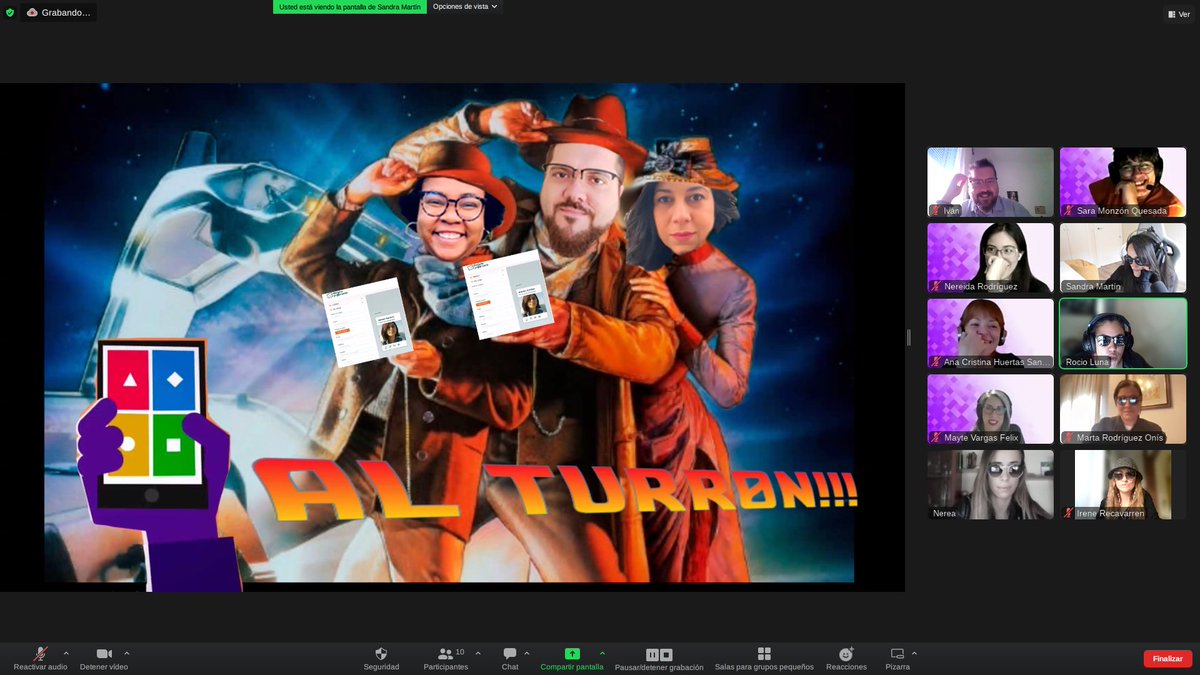This screenshot has width=1200, height=675.
Task: Open the Chat panel
Action: click(510, 658)
